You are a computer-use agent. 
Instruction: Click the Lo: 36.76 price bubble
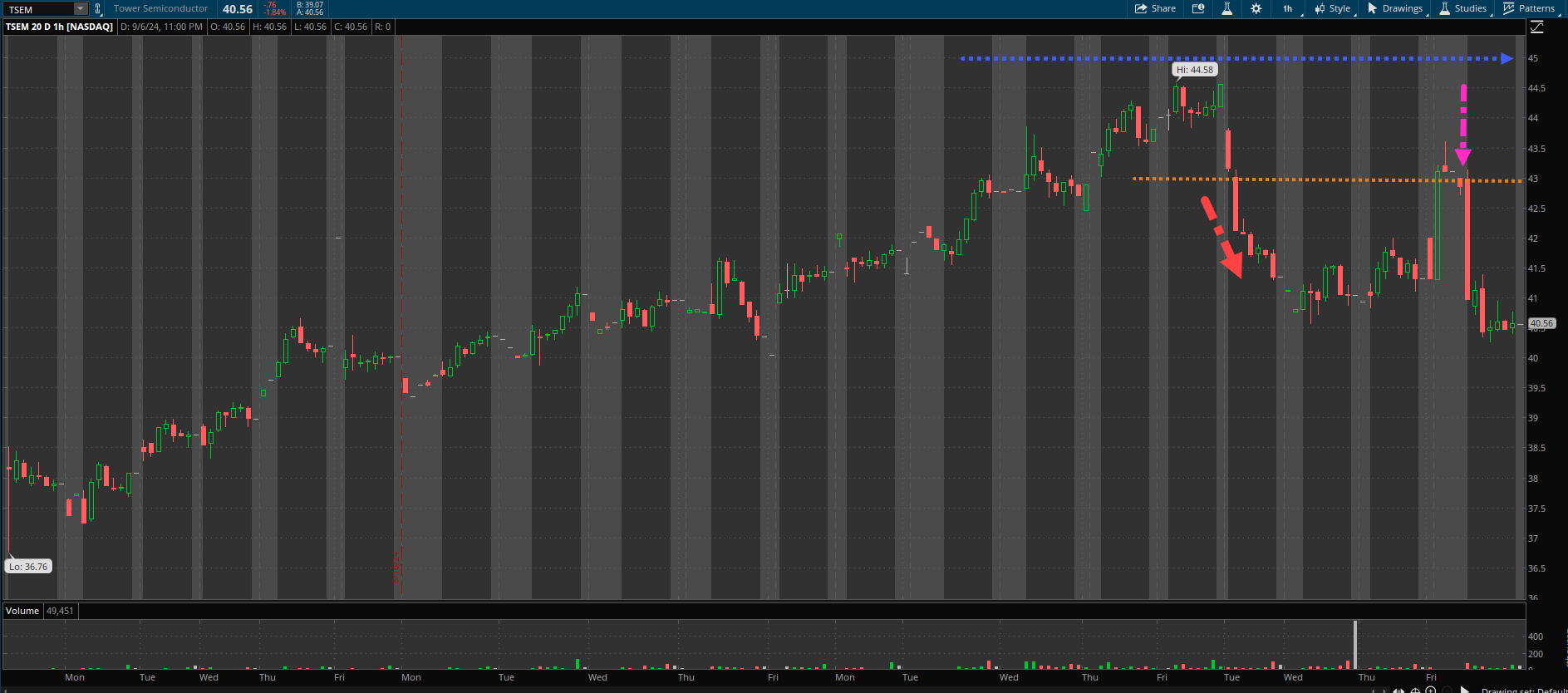click(28, 567)
